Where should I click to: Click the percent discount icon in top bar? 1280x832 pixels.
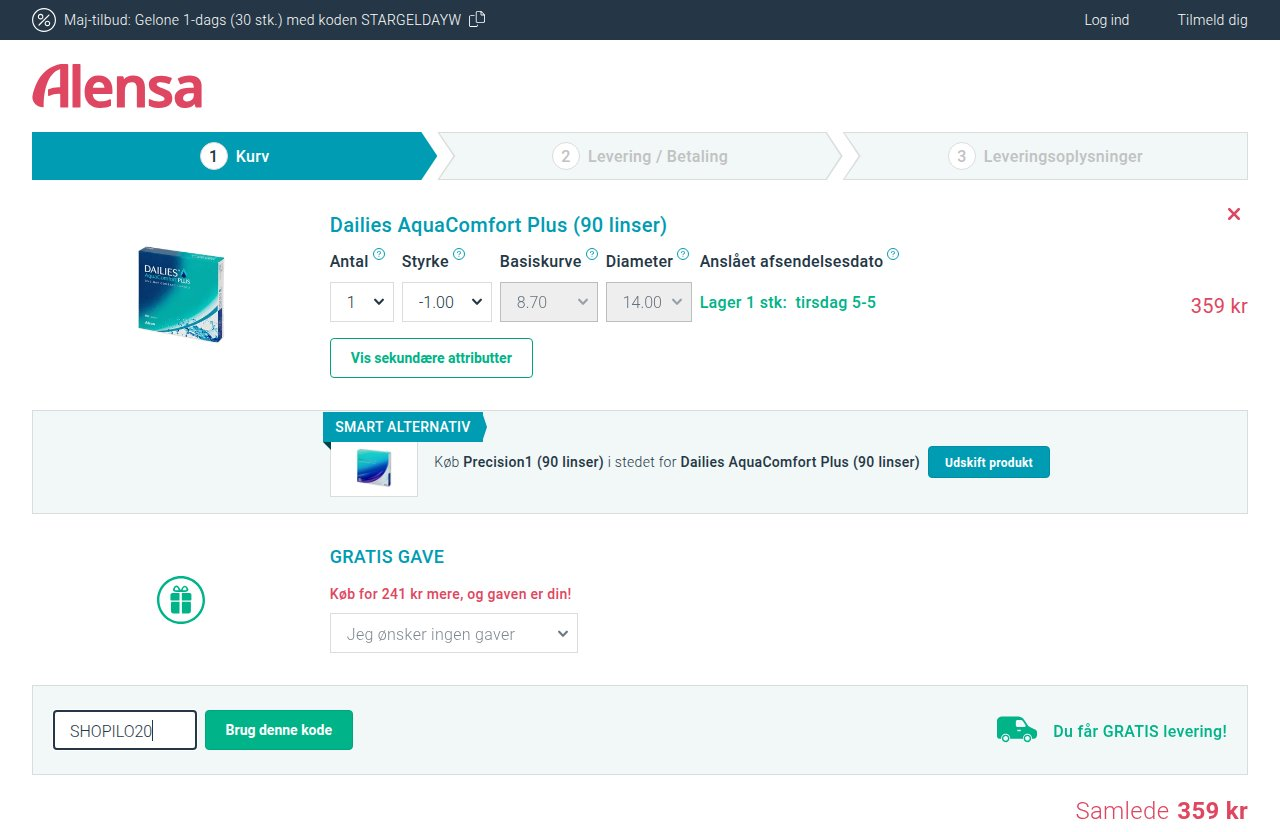[x=44, y=20]
